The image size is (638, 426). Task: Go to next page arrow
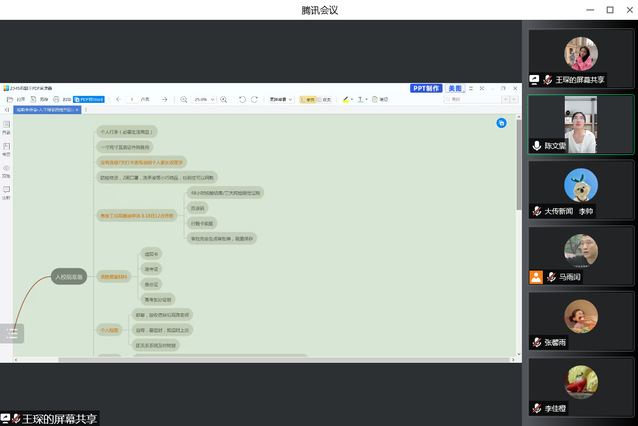tap(165, 99)
